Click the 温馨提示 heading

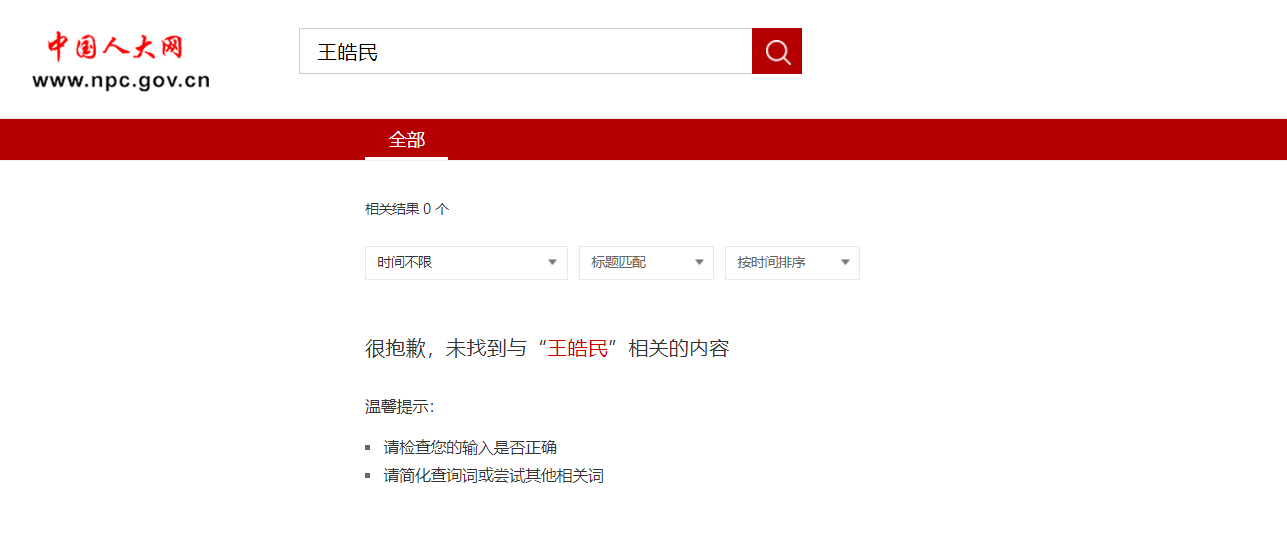coord(399,407)
